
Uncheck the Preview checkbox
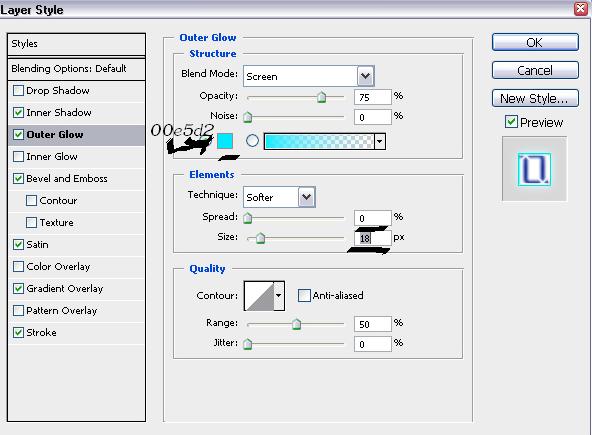click(x=511, y=122)
